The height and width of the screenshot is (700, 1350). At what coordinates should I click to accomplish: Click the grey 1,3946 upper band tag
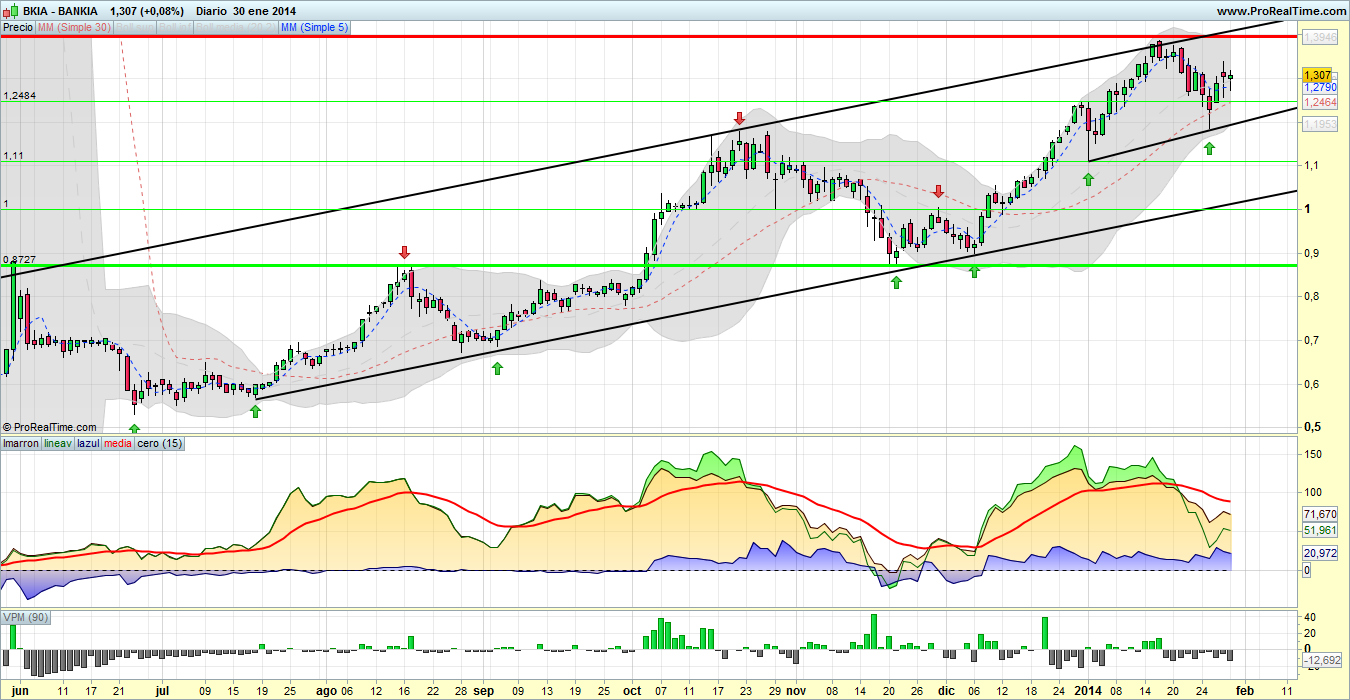1319,37
